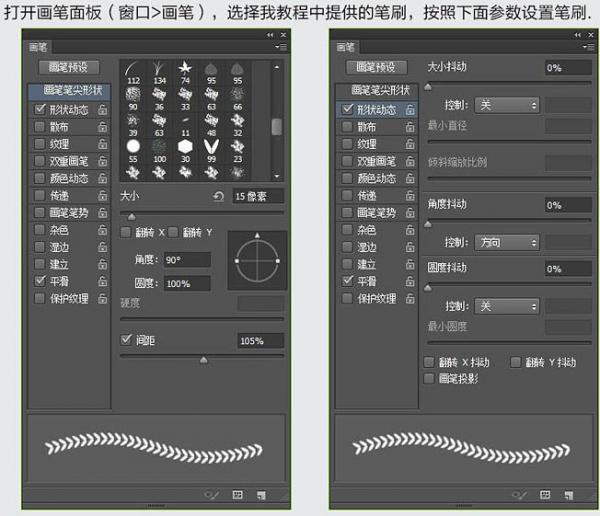Enable 翻转 X 抖动 checkbox

[429, 362]
